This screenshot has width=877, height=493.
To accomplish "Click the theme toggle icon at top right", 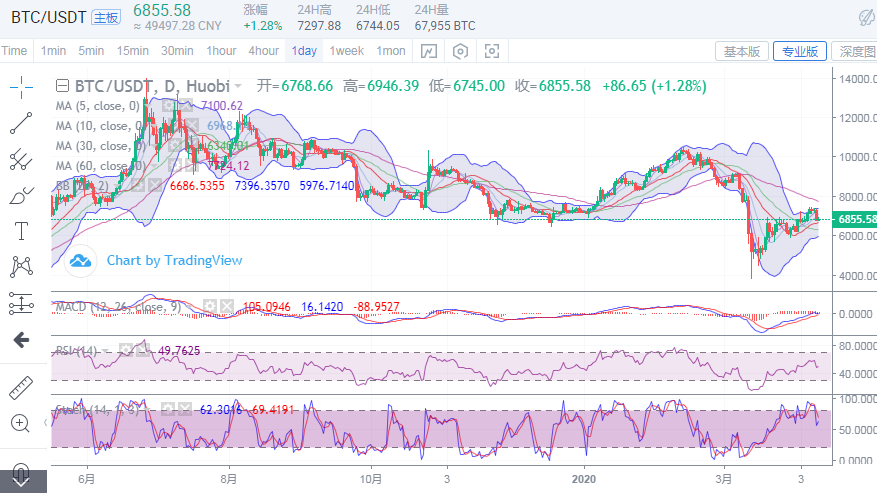I will pyautogui.click(x=866, y=18).
